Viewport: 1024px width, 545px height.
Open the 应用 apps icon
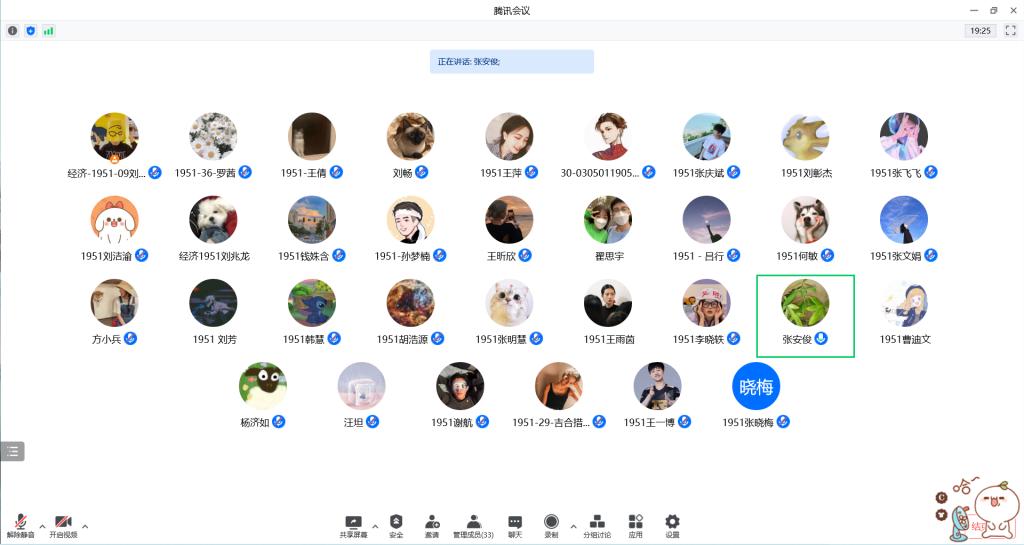pos(635,524)
